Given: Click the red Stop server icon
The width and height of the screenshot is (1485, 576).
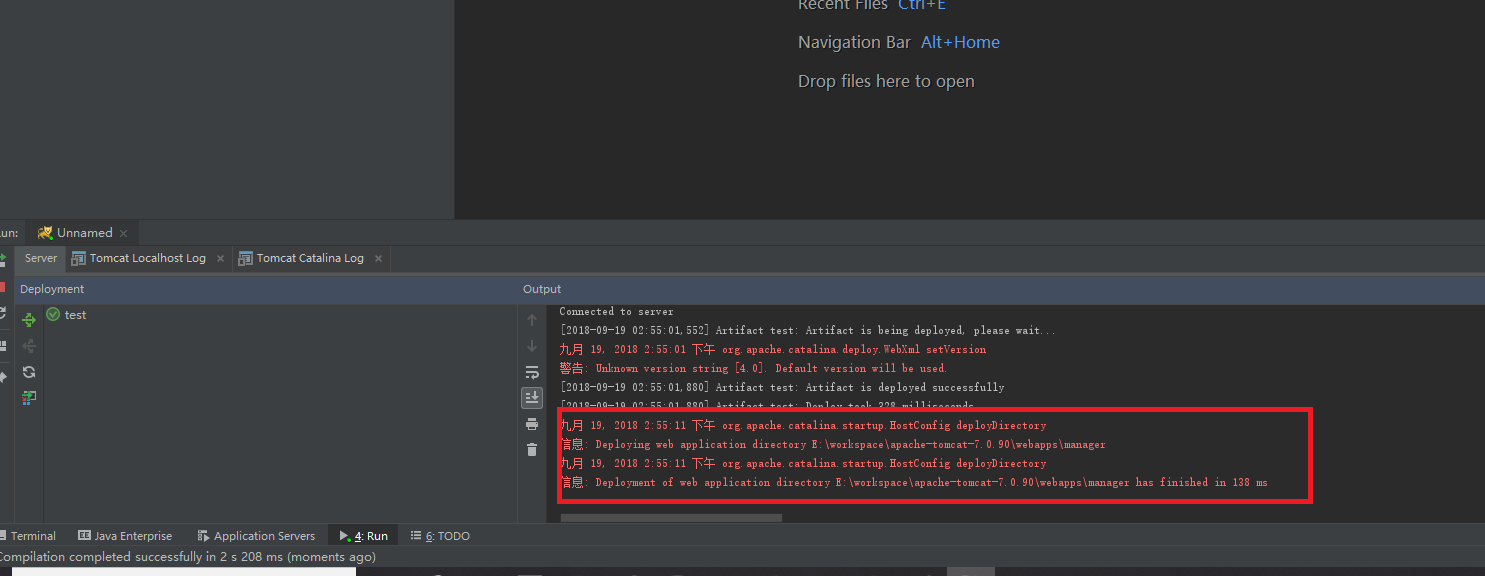Looking at the screenshot, I should (3, 287).
